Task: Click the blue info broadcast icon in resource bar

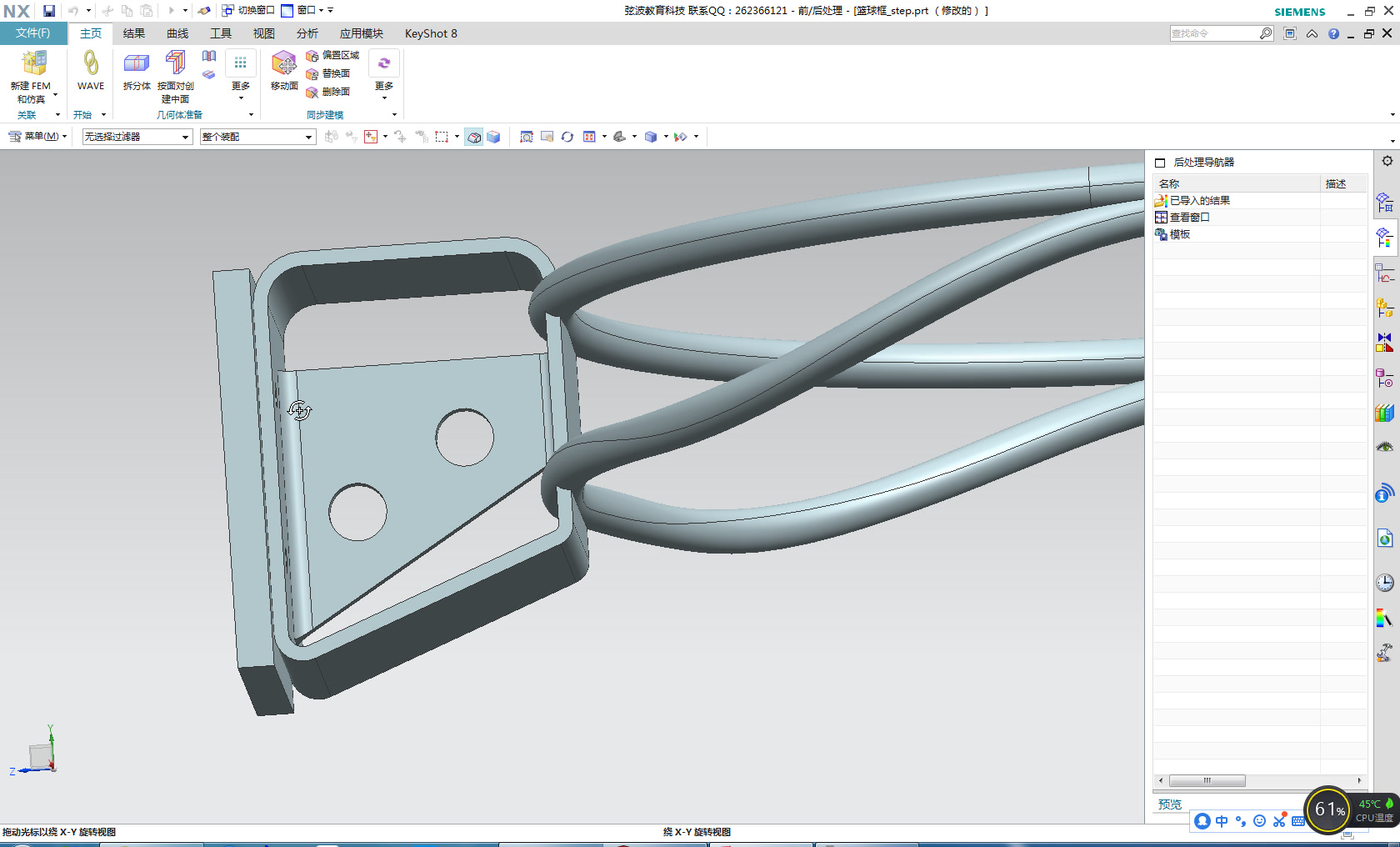Action: tap(1385, 493)
